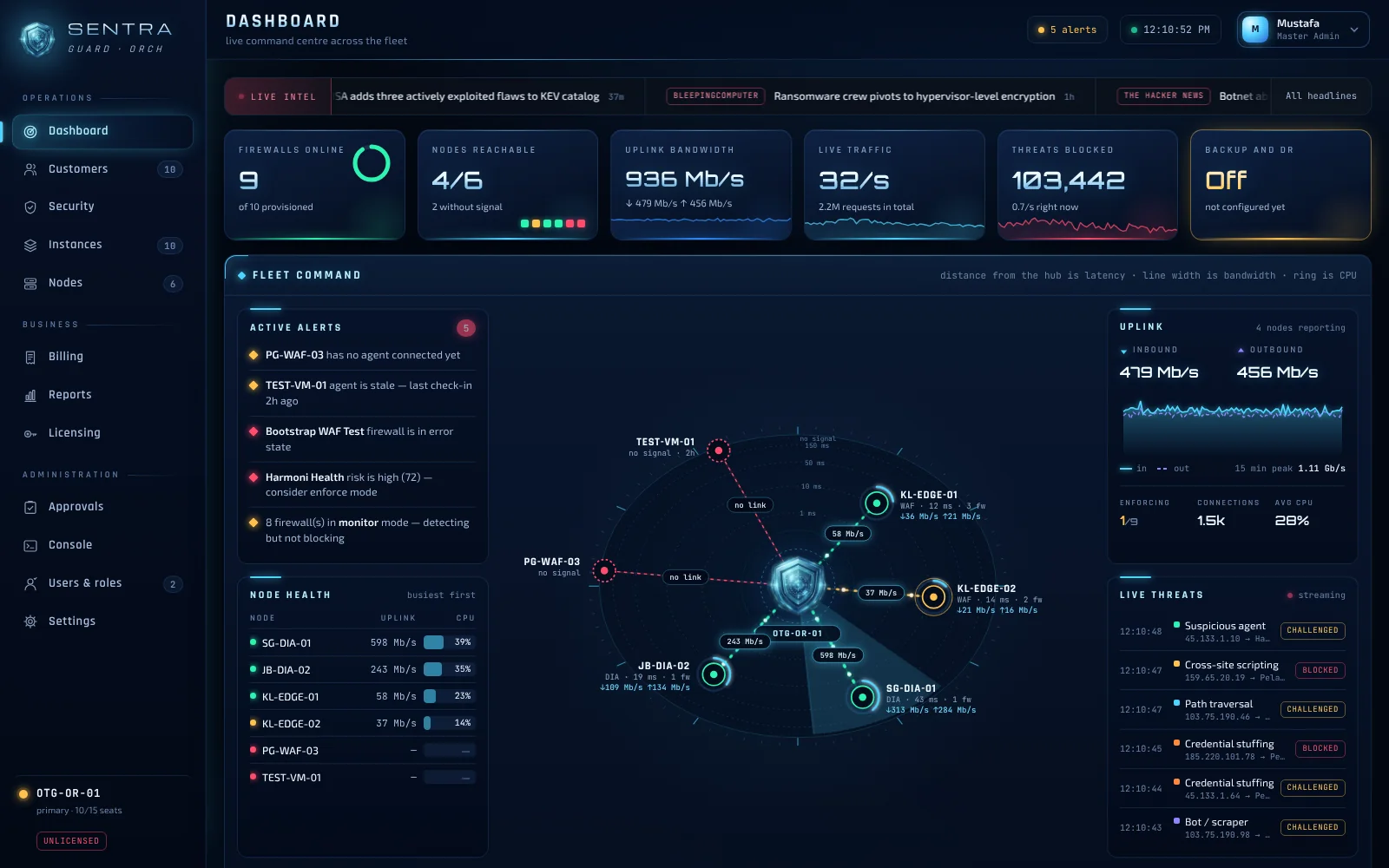The image size is (1389, 868).
Task: Open the Threats Blocked card
Action: (x=1087, y=185)
